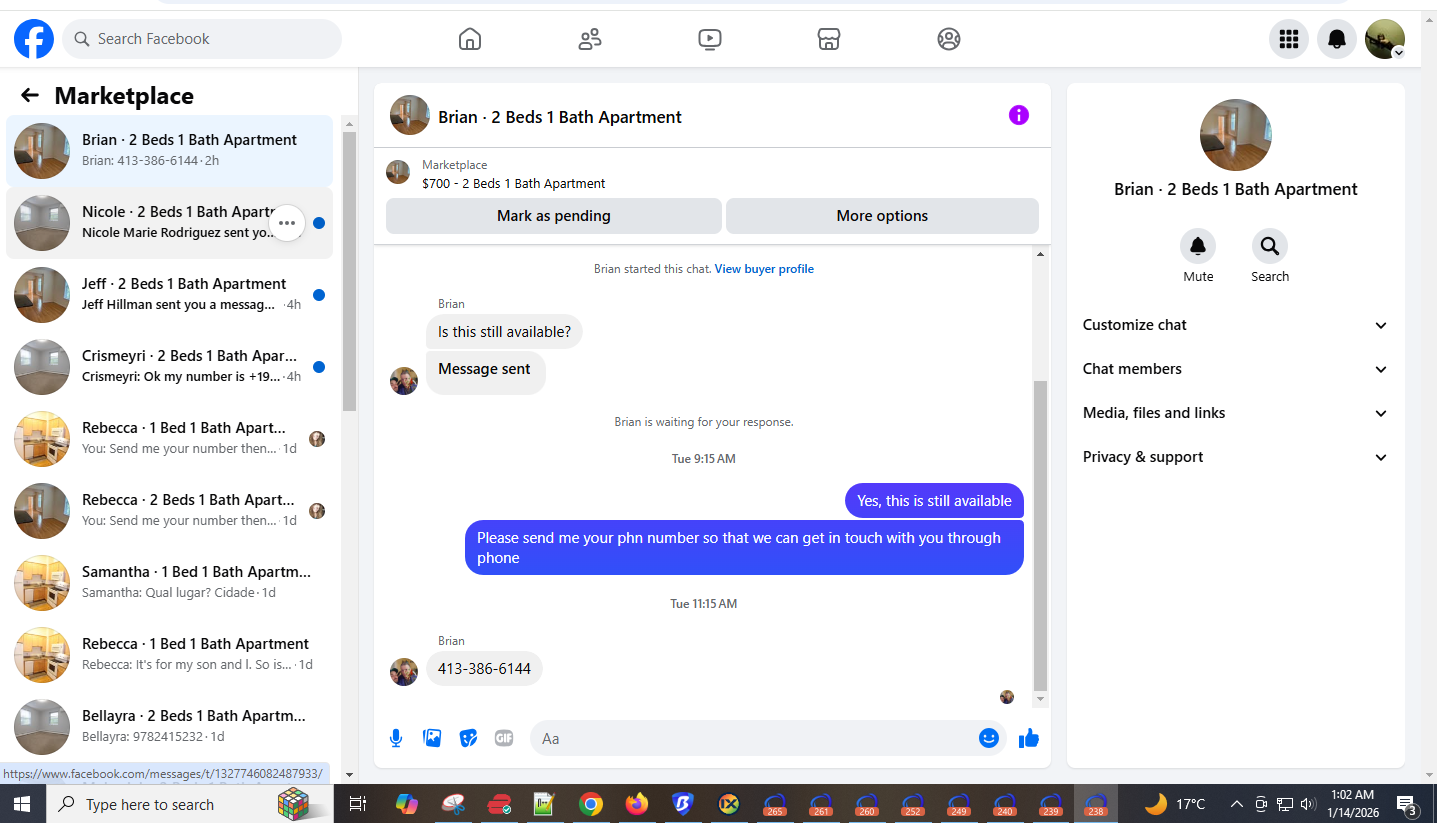Image resolution: width=1437 pixels, height=823 pixels.
Task: Click the 413-386-6144 message bubble
Action: 484,669
